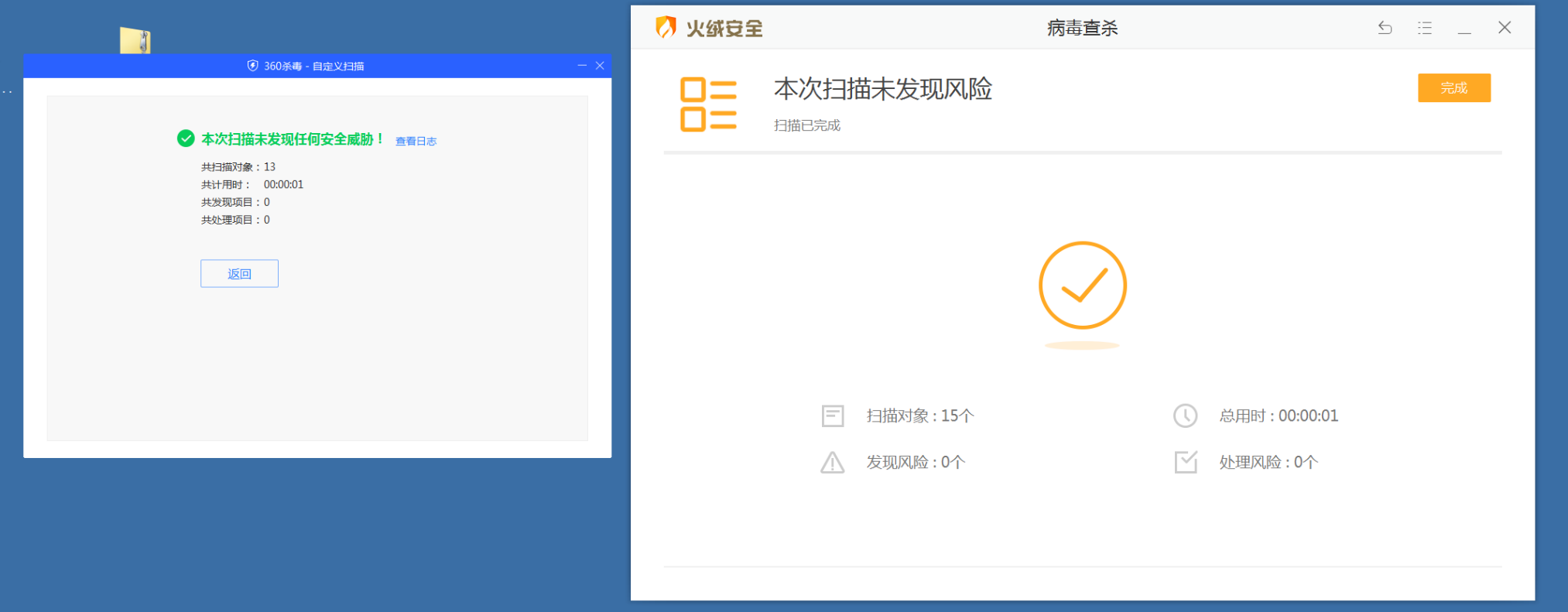Click the Huorong flame shield logo
Image resolution: width=1568 pixels, height=612 pixels.
click(666, 28)
